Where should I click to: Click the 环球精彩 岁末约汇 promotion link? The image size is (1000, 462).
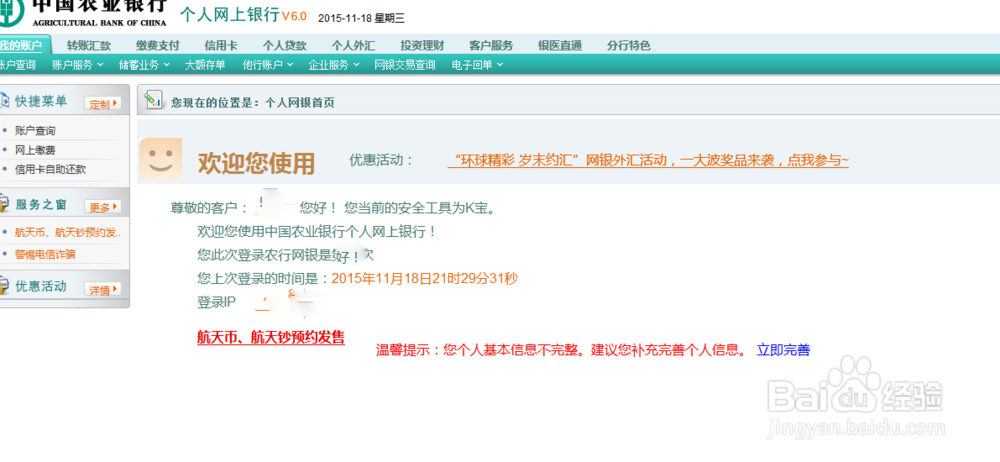pos(648,160)
